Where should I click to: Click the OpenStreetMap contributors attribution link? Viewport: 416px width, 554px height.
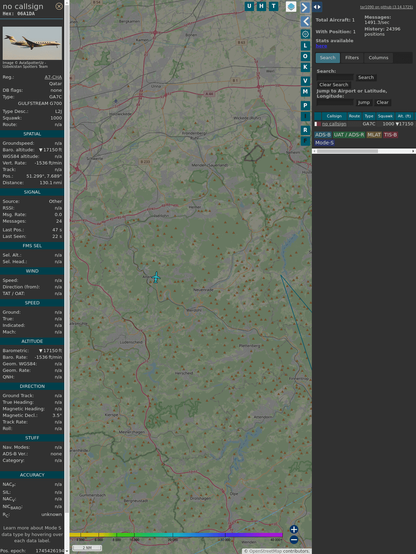pos(276,551)
